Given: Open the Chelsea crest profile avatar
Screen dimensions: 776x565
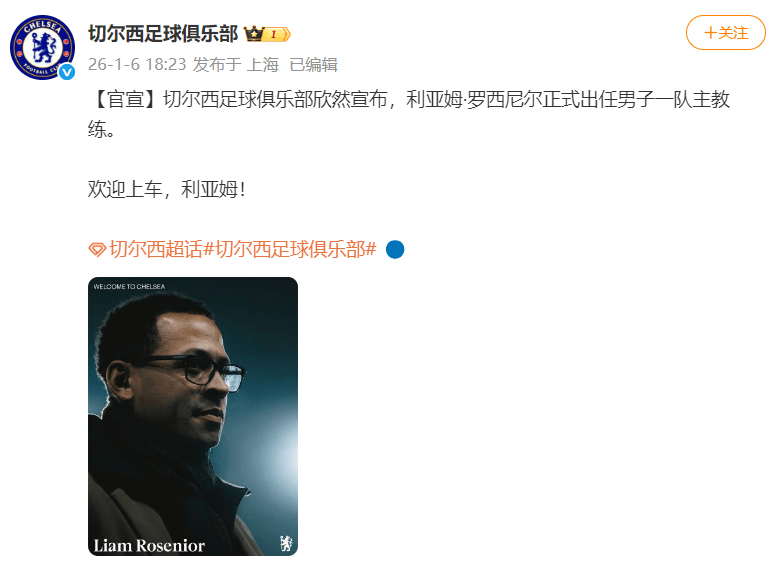Looking at the screenshot, I should point(43,47).
